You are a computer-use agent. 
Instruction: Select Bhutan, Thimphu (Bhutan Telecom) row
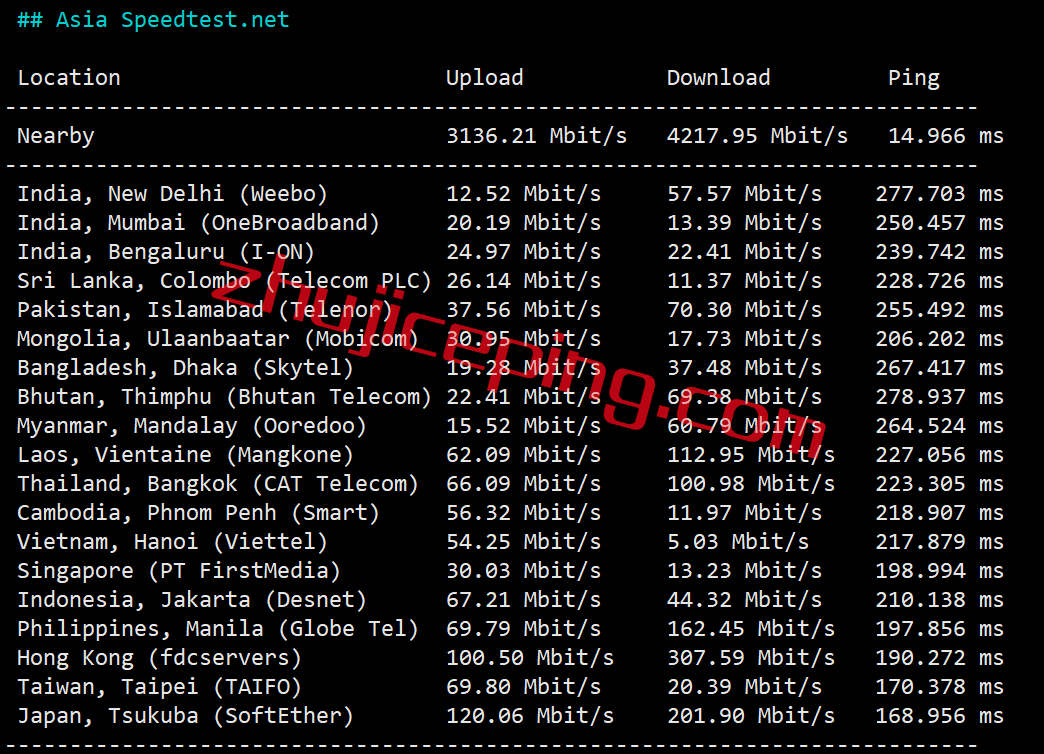pos(510,397)
